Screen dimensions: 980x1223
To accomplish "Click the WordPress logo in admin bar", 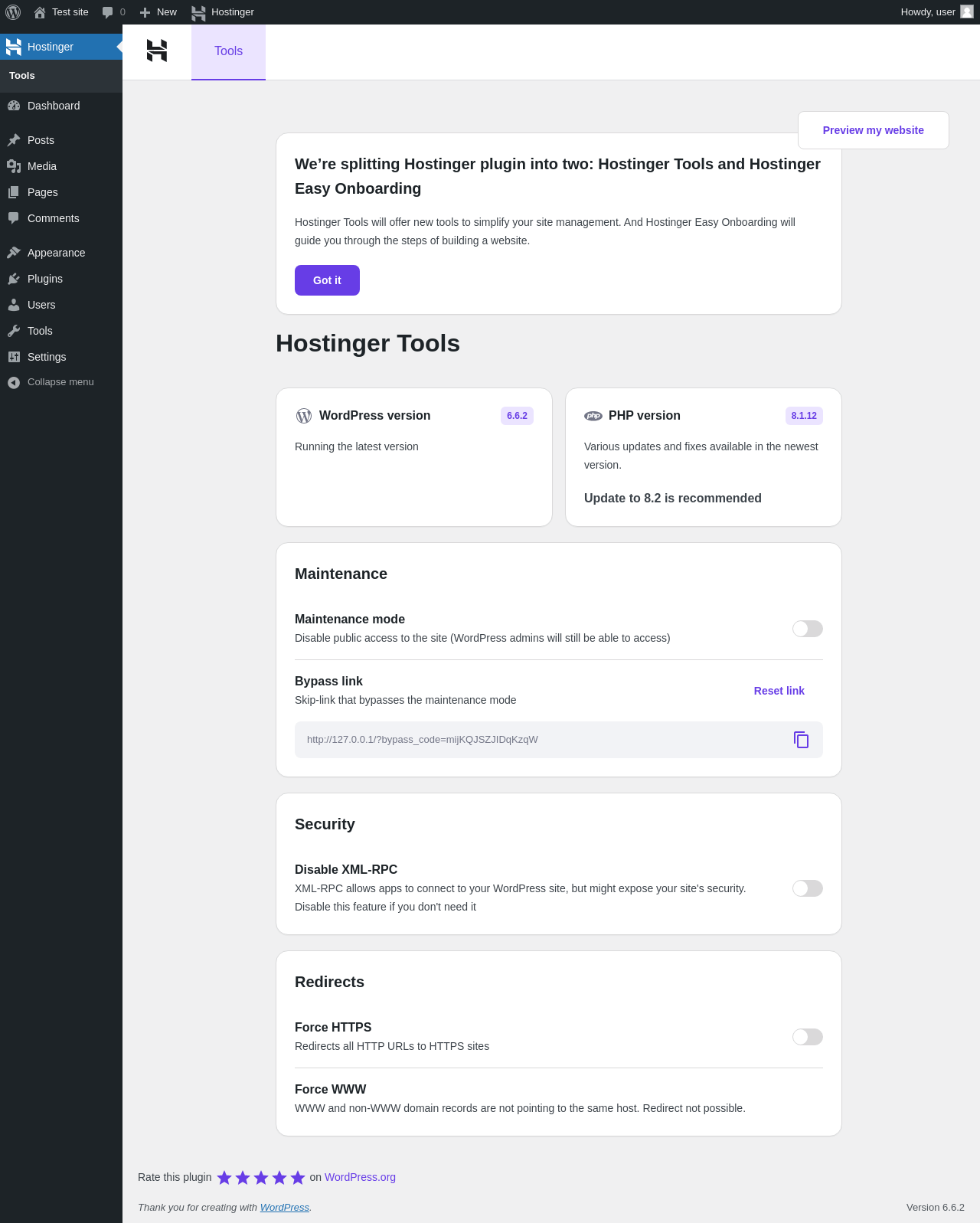I will pyautogui.click(x=13, y=12).
